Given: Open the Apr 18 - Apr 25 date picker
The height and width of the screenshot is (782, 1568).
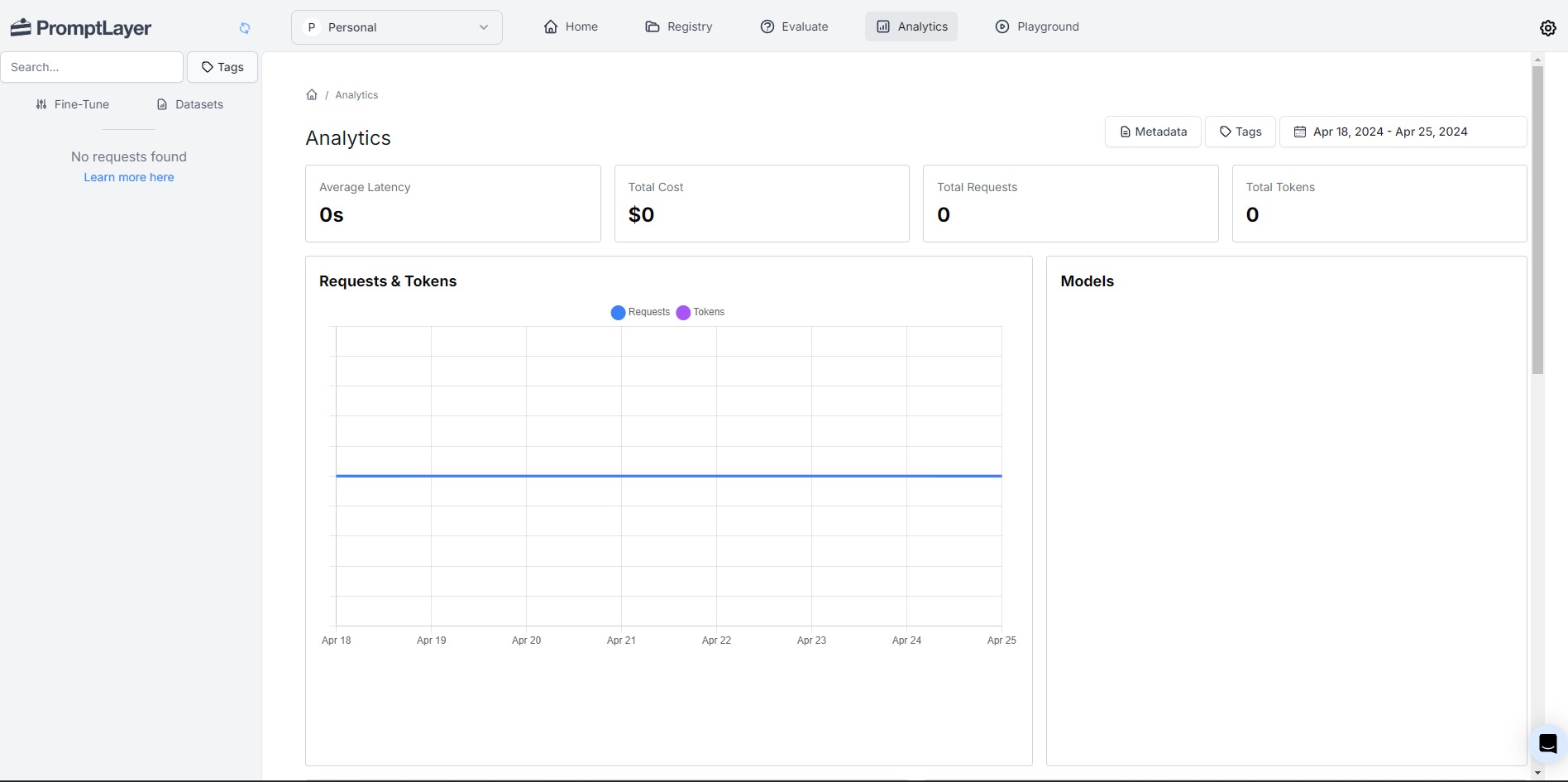Looking at the screenshot, I should (1403, 132).
